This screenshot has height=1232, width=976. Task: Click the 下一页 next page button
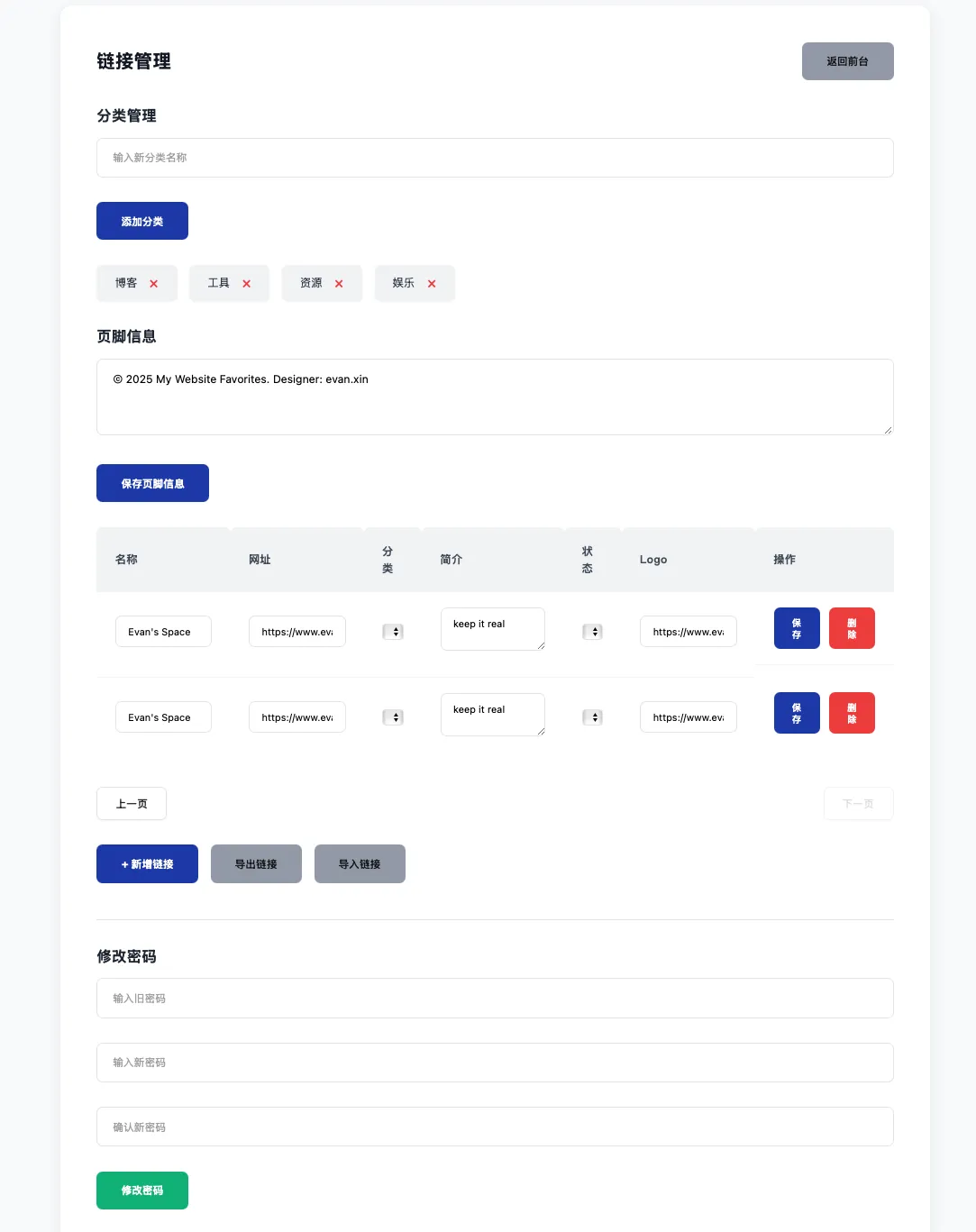(x=858, y=804)
